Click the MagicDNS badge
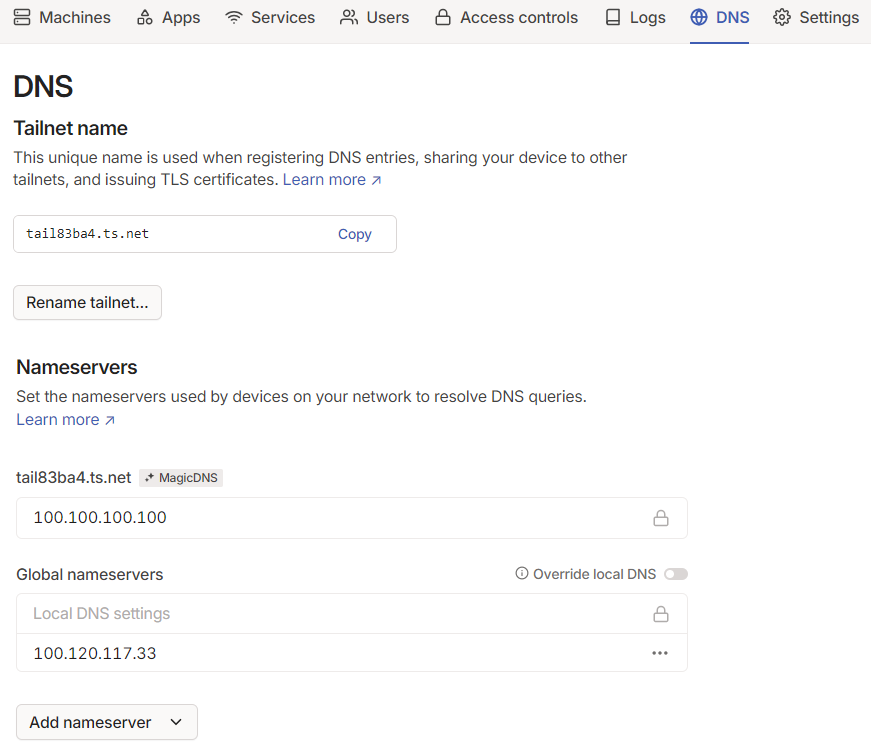The width and height of the screenshot is (871, 747). [181, 478]
